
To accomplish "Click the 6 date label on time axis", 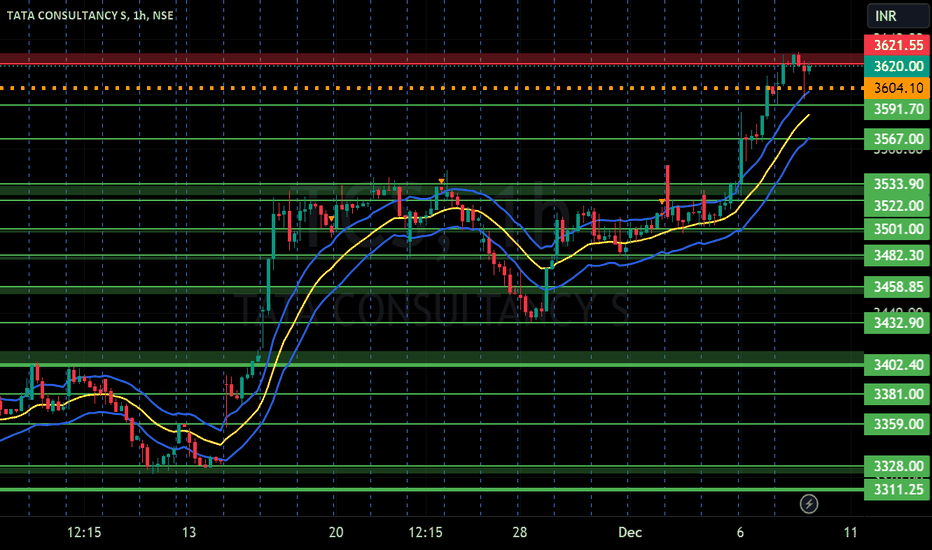I will 740,532.
